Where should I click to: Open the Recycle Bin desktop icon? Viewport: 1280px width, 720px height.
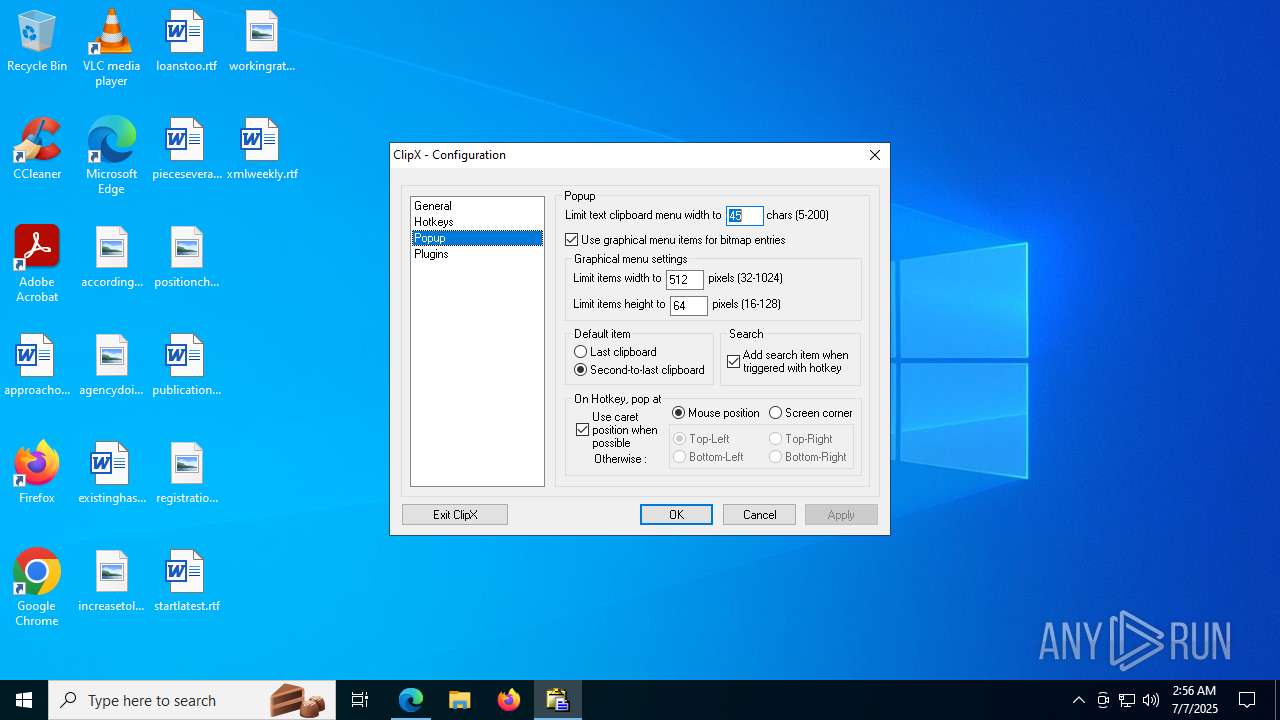tap(37, 42)
